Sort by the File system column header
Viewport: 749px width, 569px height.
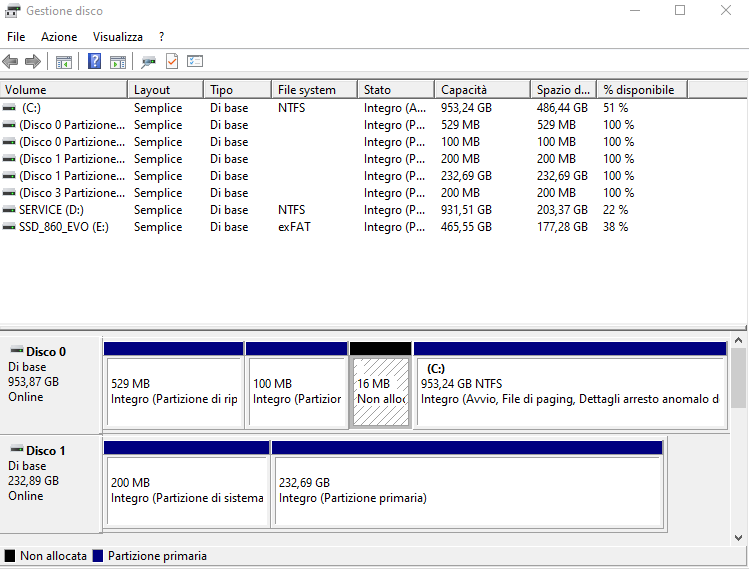click(x=315, y=90)
